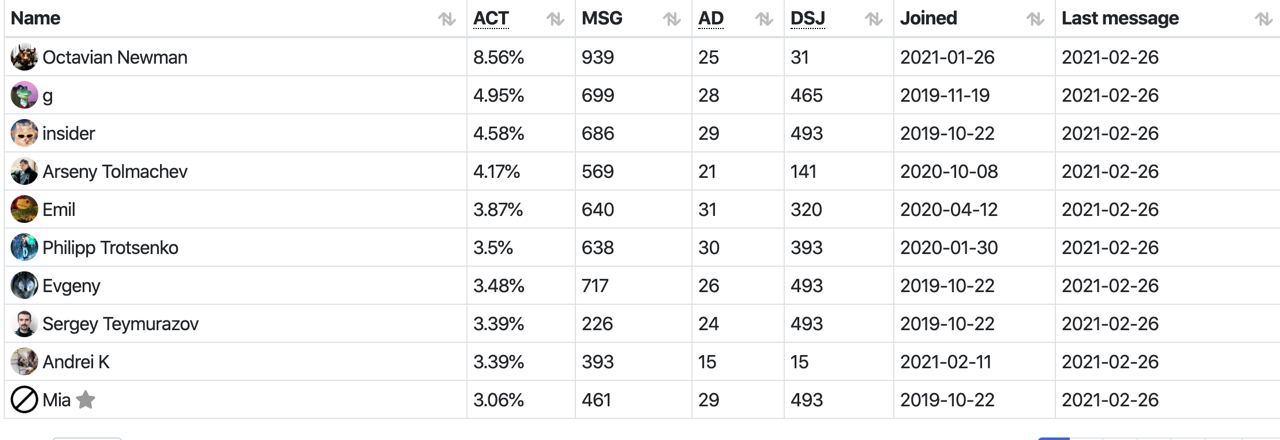This screenshot has height=440, width=1280.
Task: Select the Evgeny user row name
Action: [x=71, y=286]
